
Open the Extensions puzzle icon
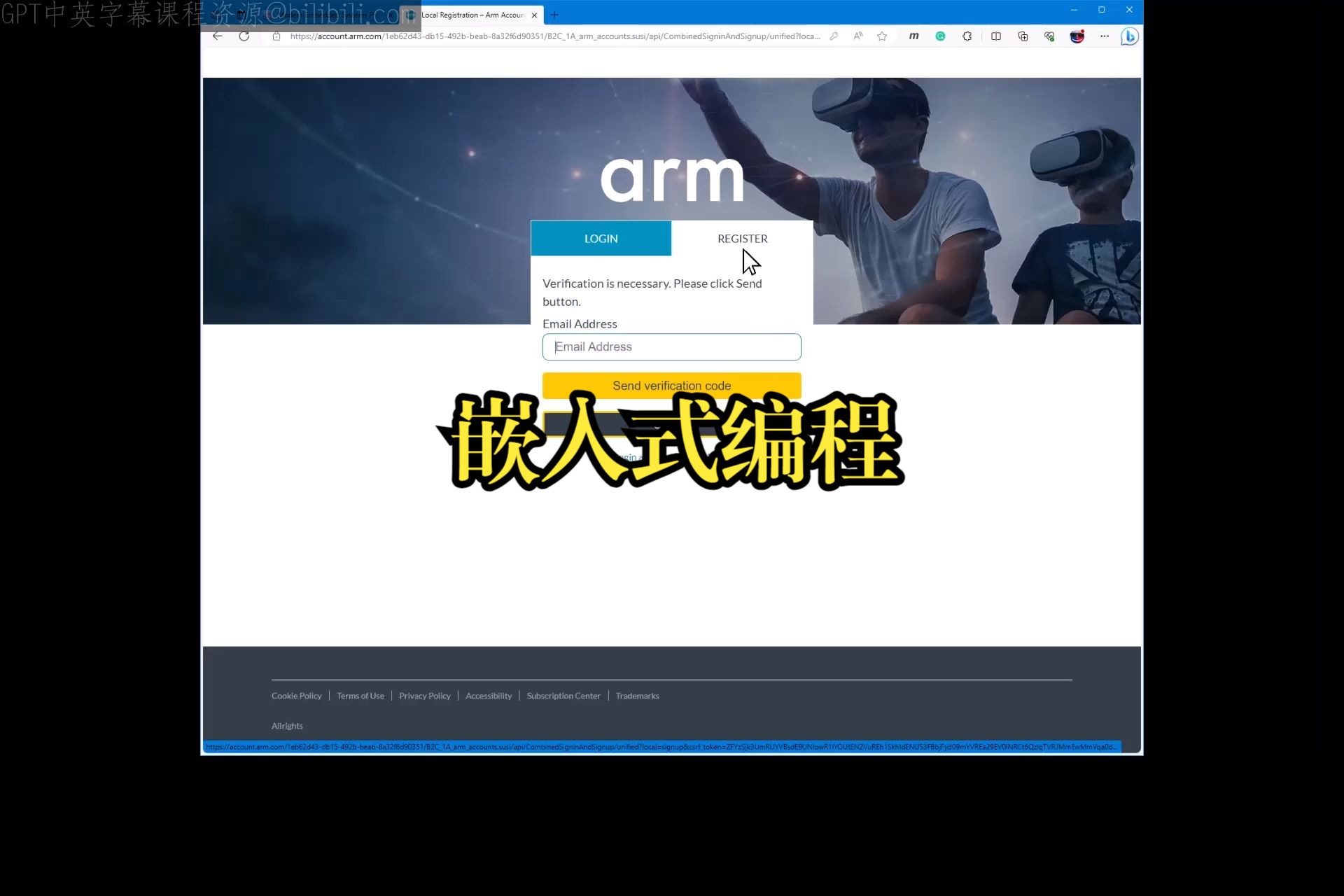point(967,36)
